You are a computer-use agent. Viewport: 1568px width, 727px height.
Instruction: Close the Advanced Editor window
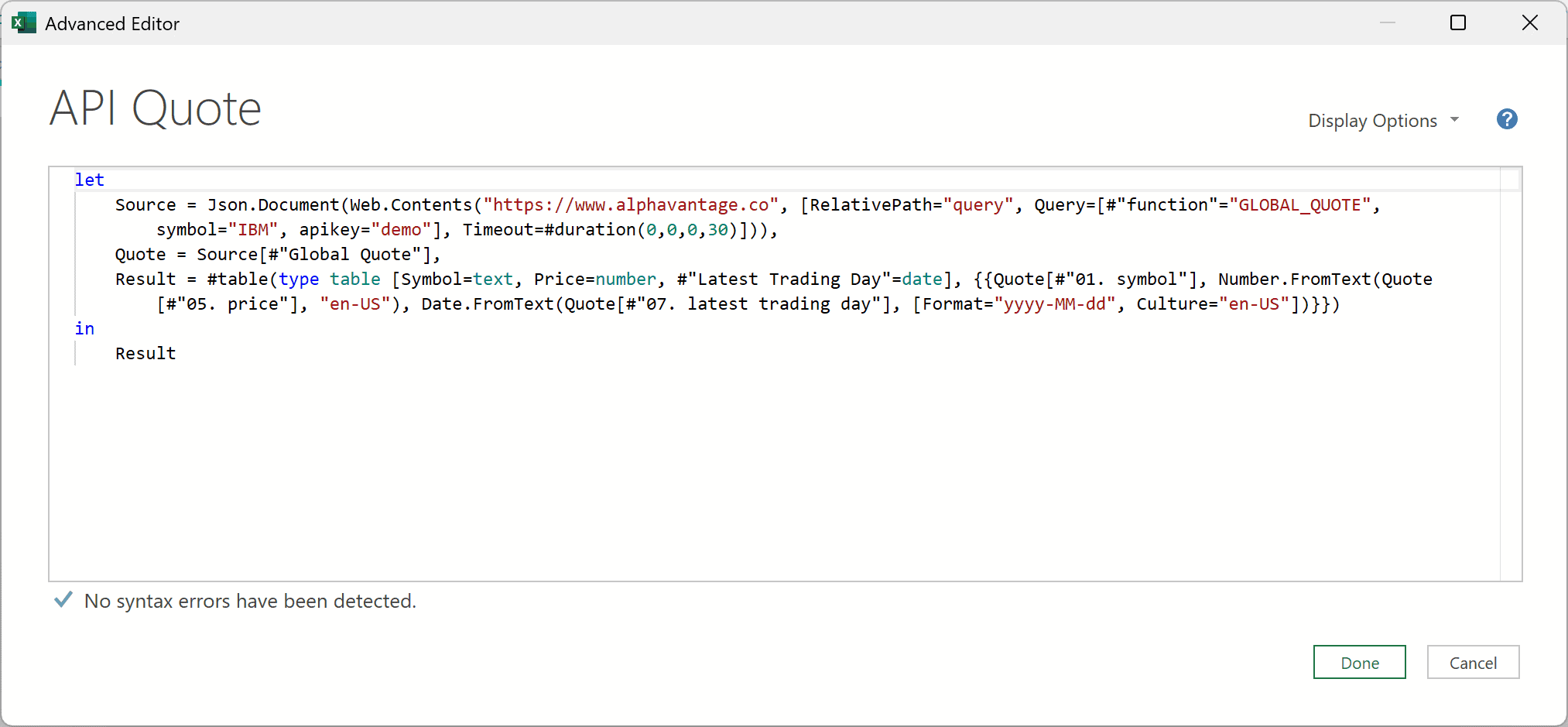click(1529, 22)
